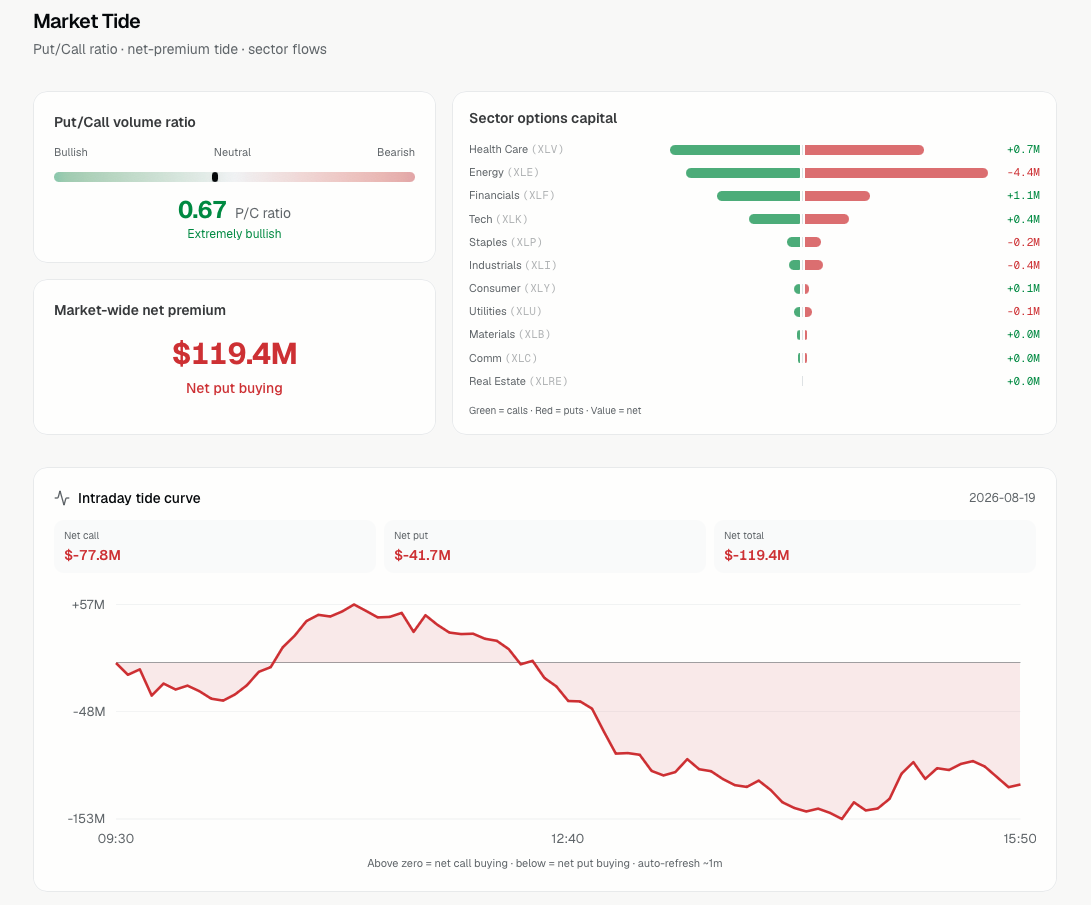Click the $119.4M net premium figure
Viewport: 1091px width, 905px height.
pos(234,353)
